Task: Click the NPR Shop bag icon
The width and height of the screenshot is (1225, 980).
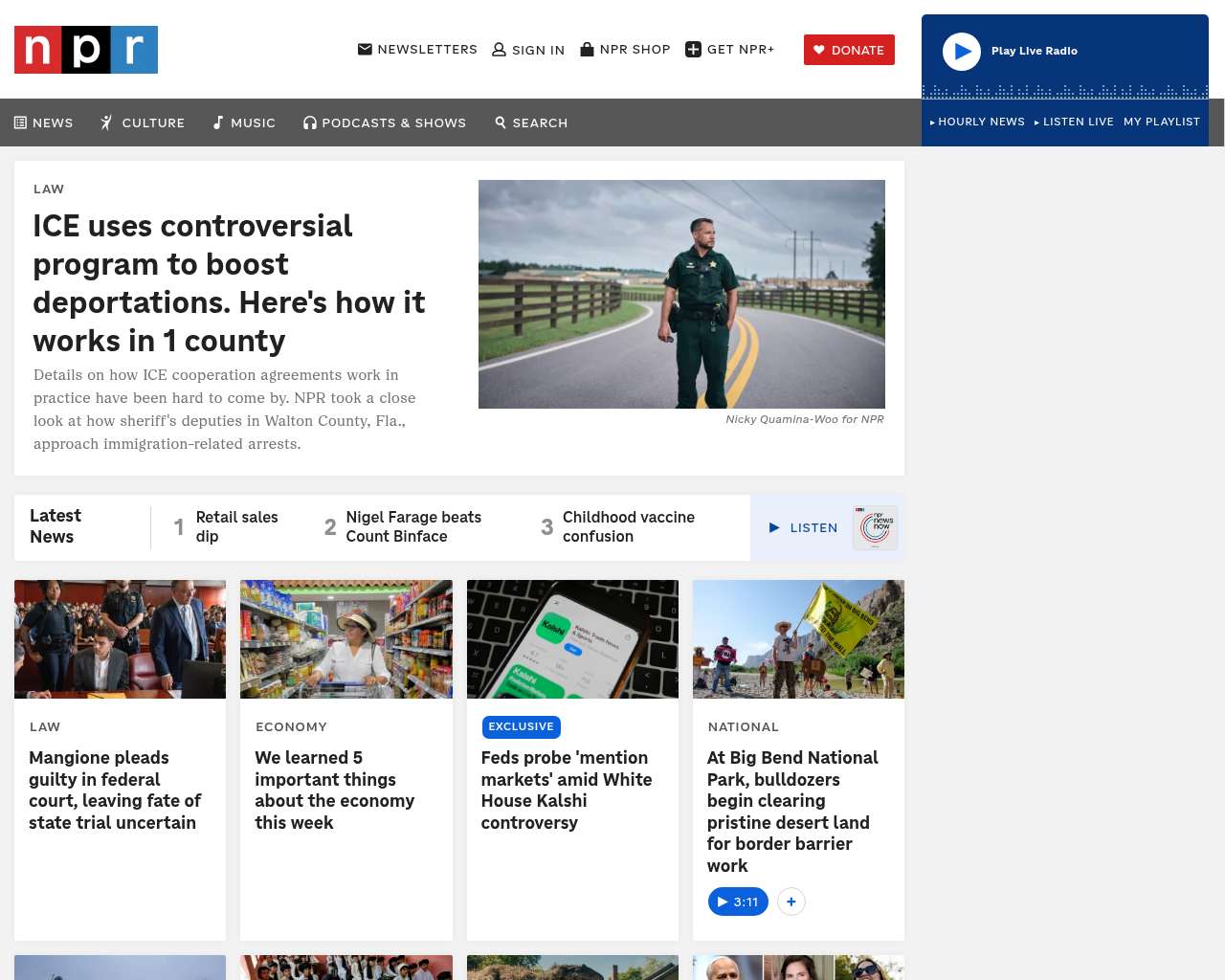Action: [587, 50]
